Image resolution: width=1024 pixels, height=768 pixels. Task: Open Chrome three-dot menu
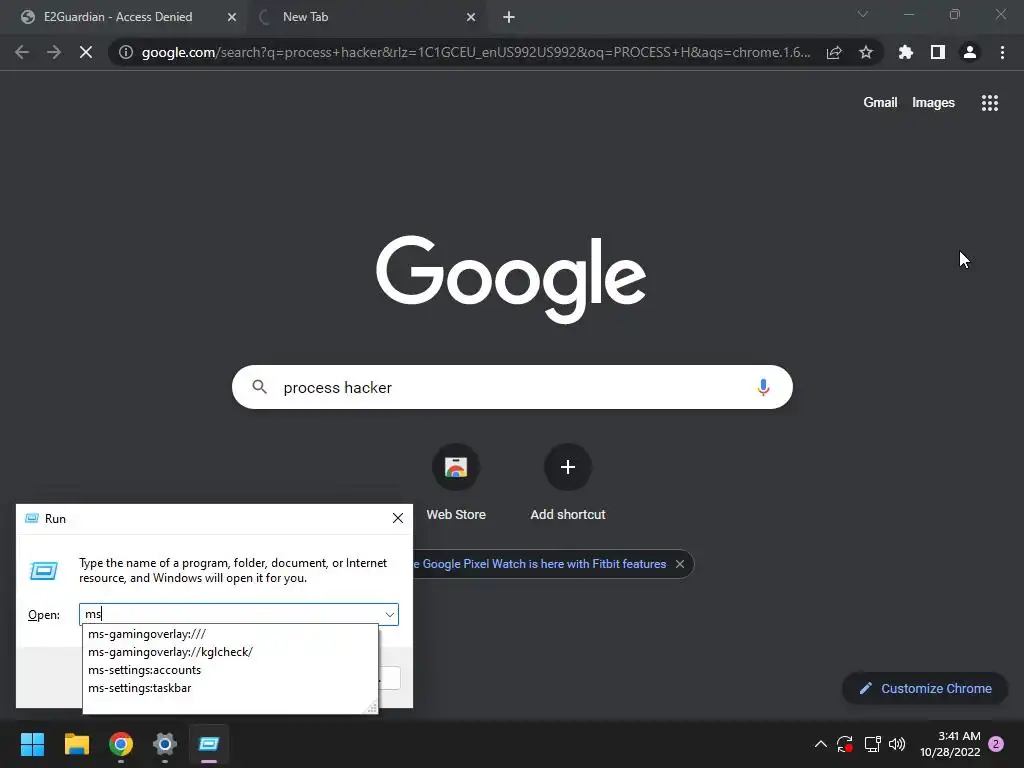(1002, 52)
